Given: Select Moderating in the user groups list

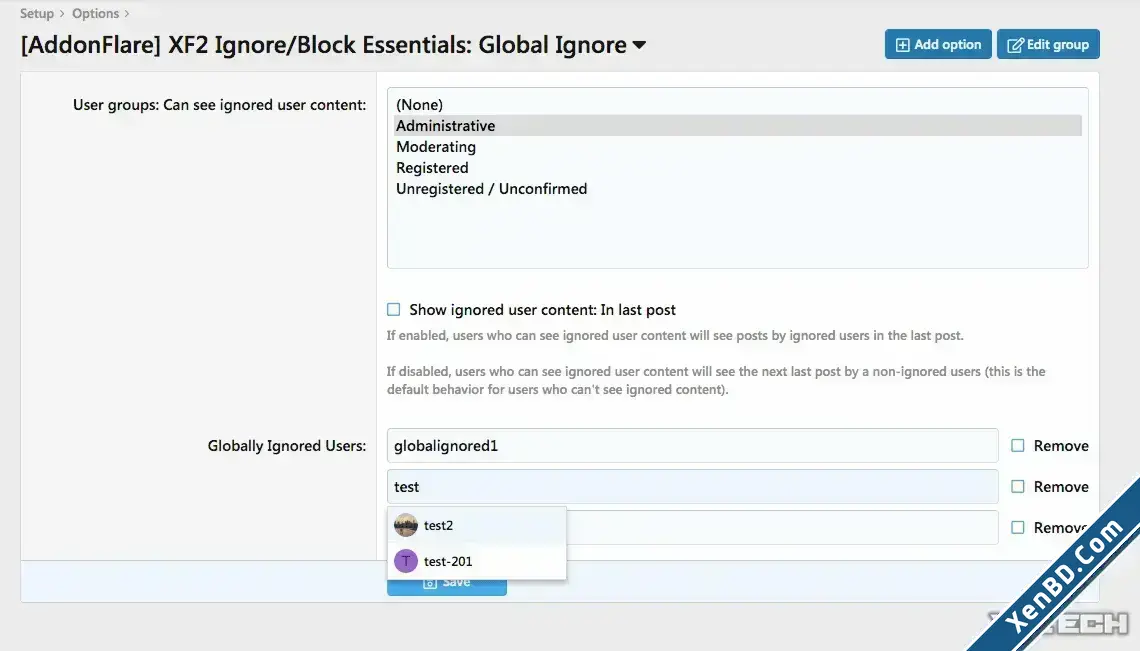Looking at the screenshot, I should click(737, 147).
